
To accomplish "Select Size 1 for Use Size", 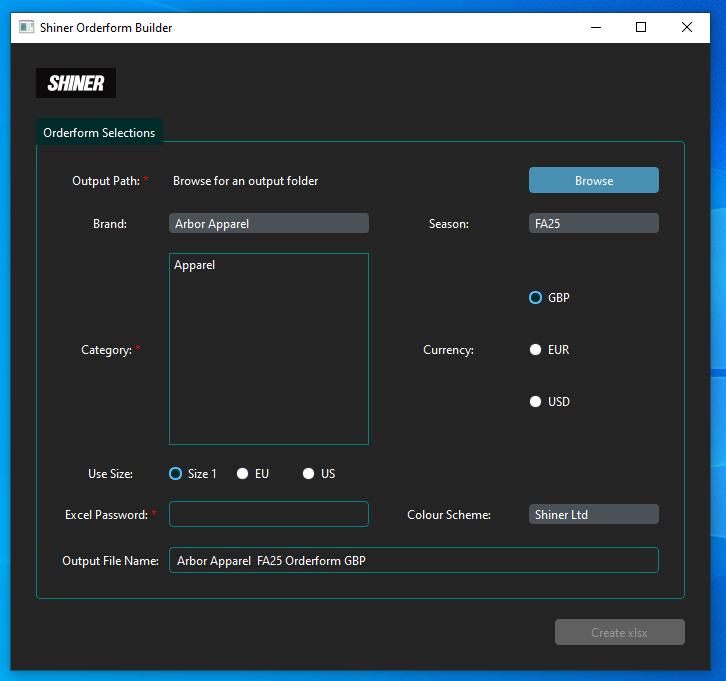I will [176, 474].
